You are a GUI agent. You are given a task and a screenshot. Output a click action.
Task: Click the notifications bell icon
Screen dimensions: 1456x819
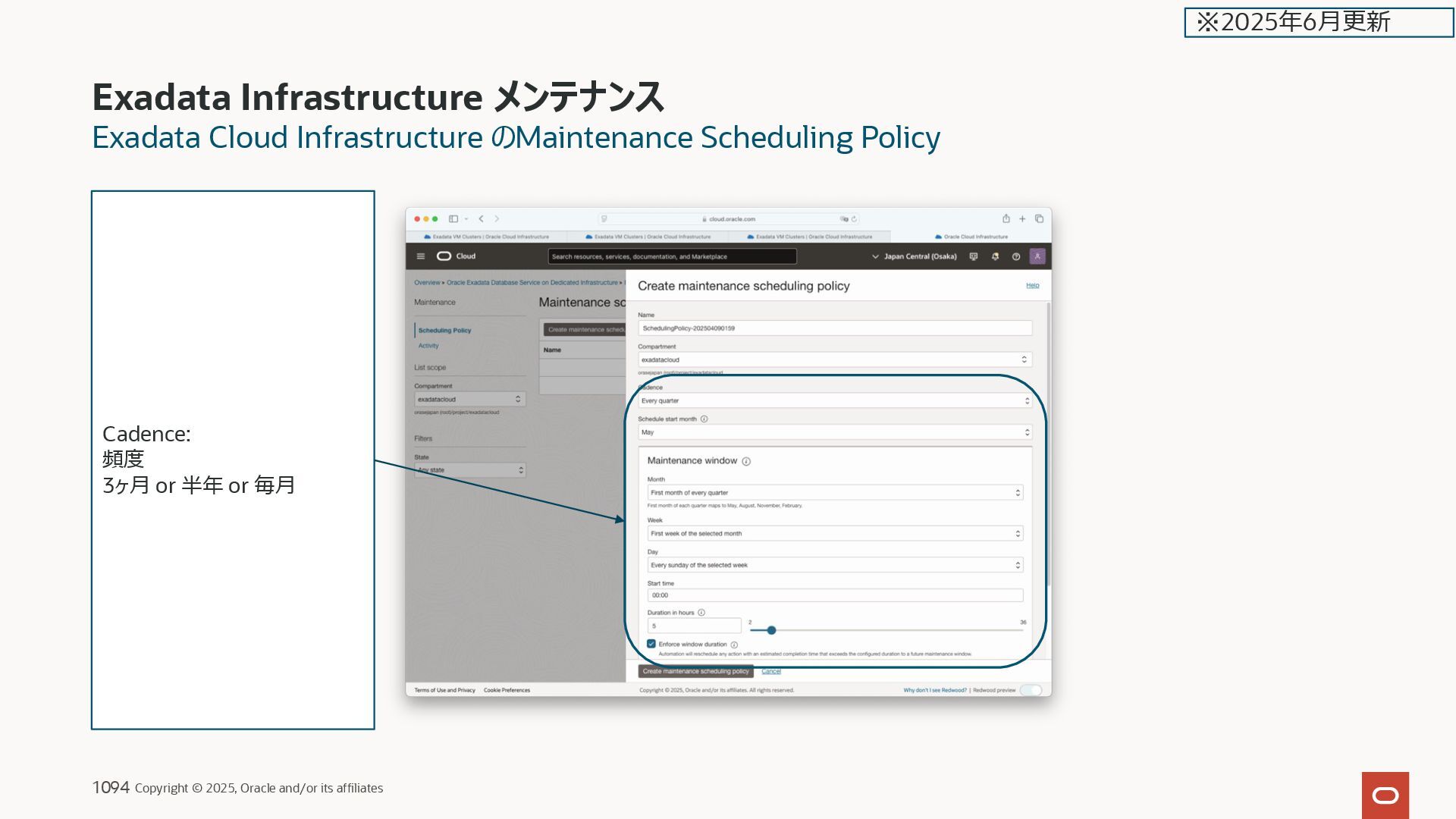pyautogui.click(x=995, y=256)
